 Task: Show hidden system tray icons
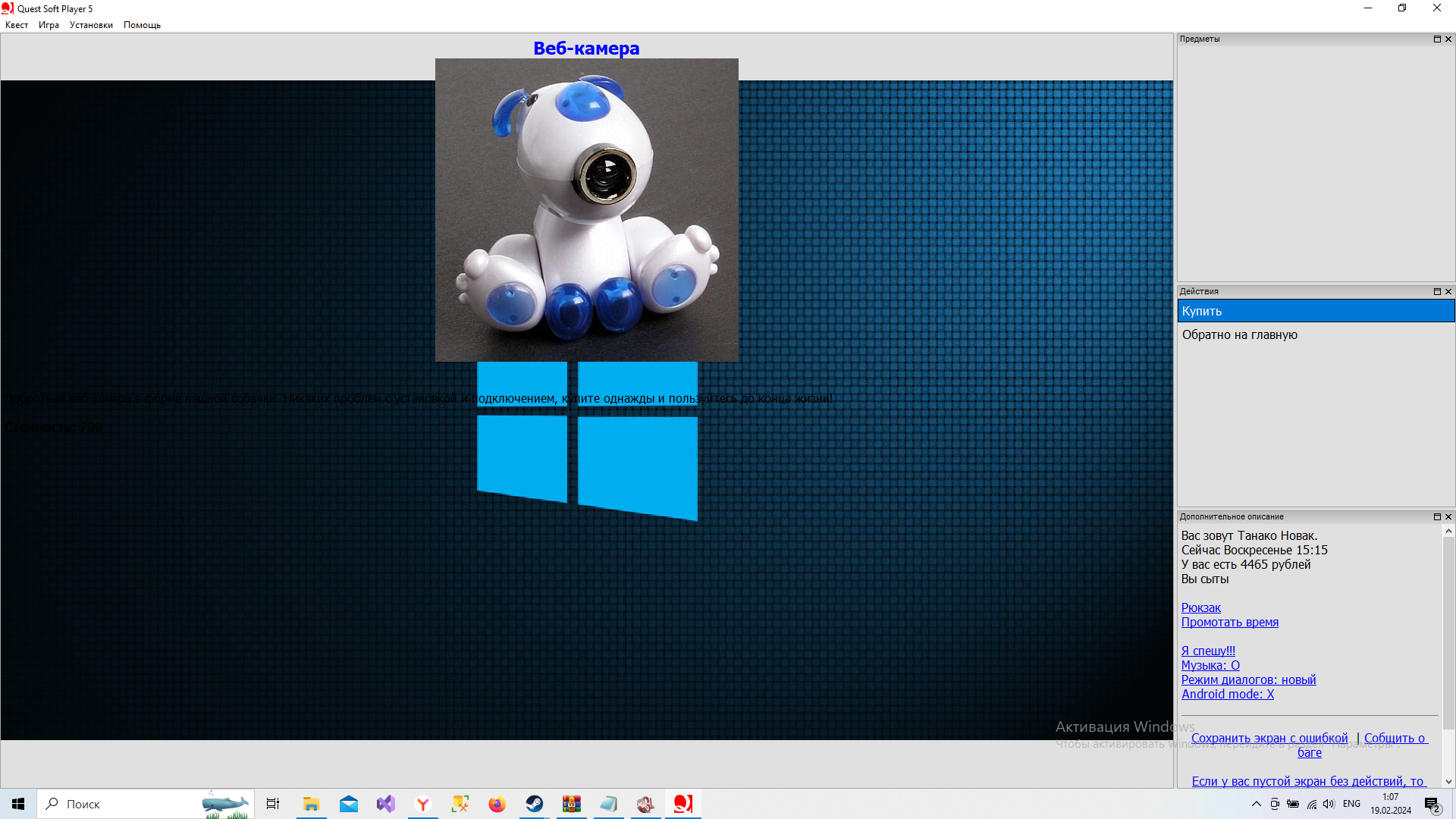point(1256,804)
